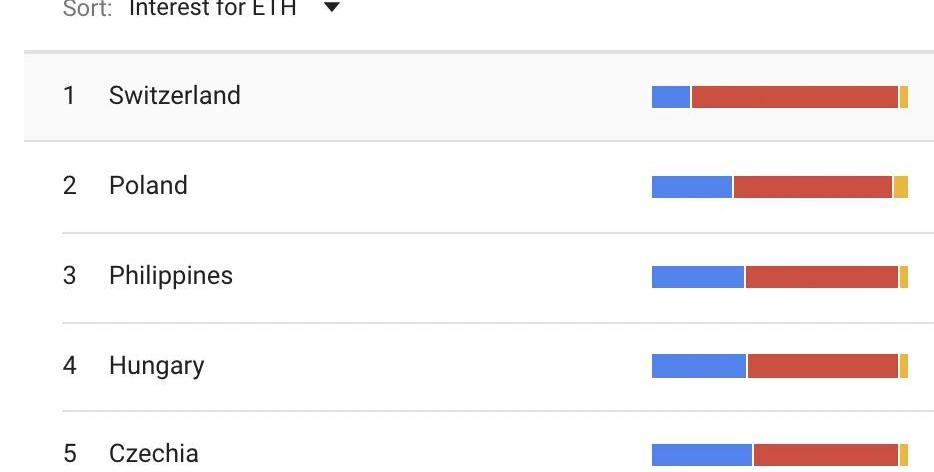The height and width of the screenshot is (472, 934).
Task: Click Switzerland's blue bar segment
Action: pyautogui.click(x=670, y=97)
